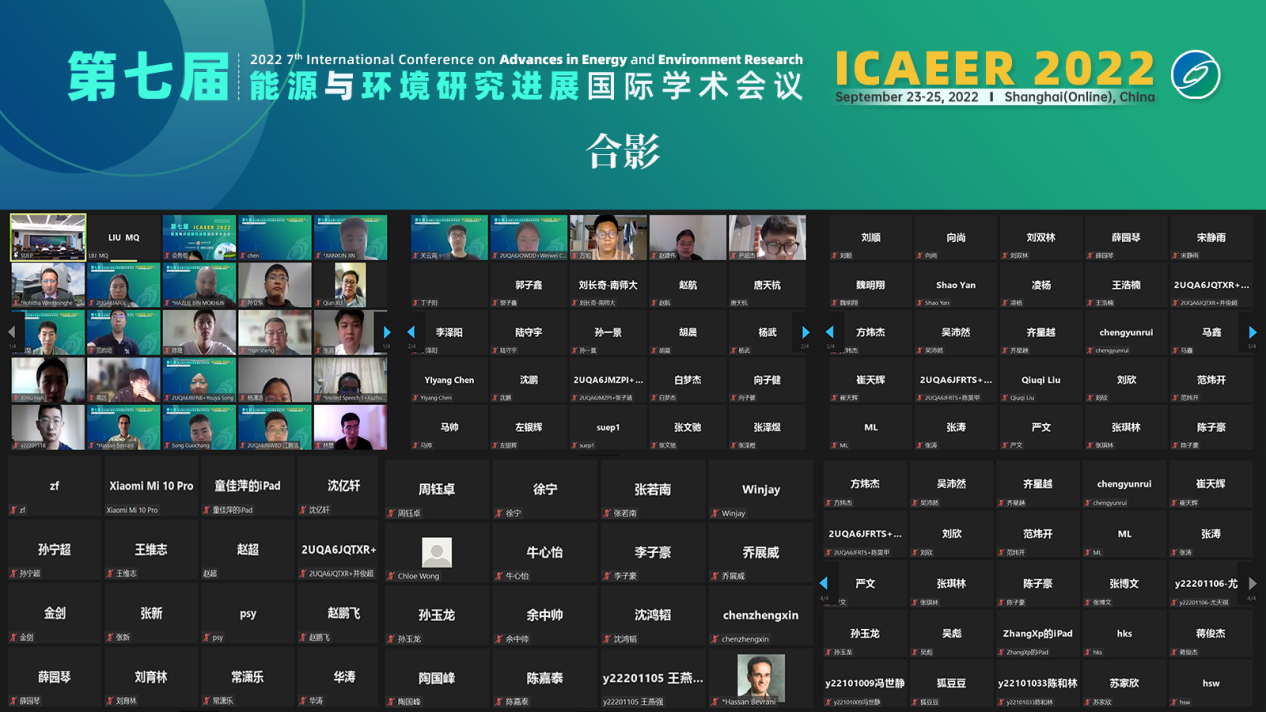Click muted mic icon next to chenzhengxin label
Viewport: 1266px width, 712px height.
point(715,639)
